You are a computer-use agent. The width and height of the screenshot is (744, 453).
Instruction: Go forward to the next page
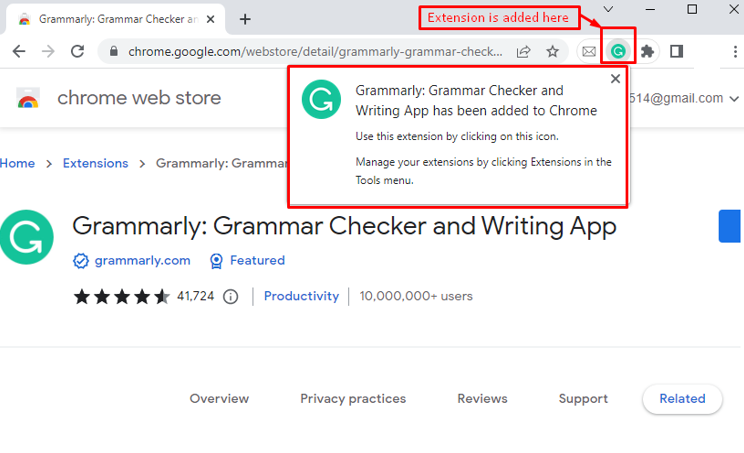click(48, 51)
